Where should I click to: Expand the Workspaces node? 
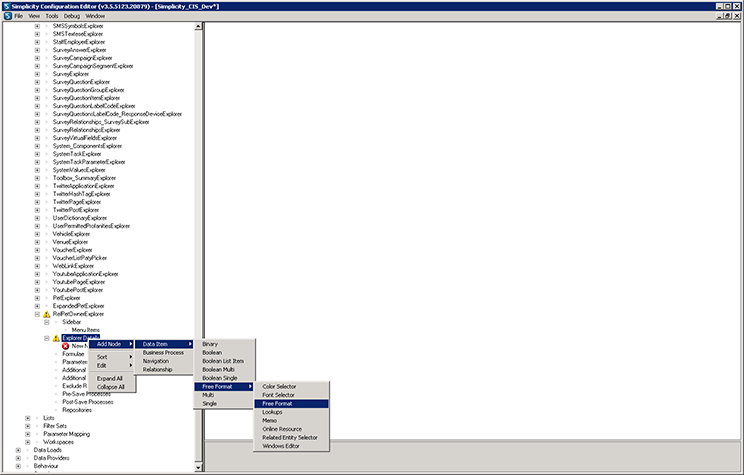click(x=28, y=442)
